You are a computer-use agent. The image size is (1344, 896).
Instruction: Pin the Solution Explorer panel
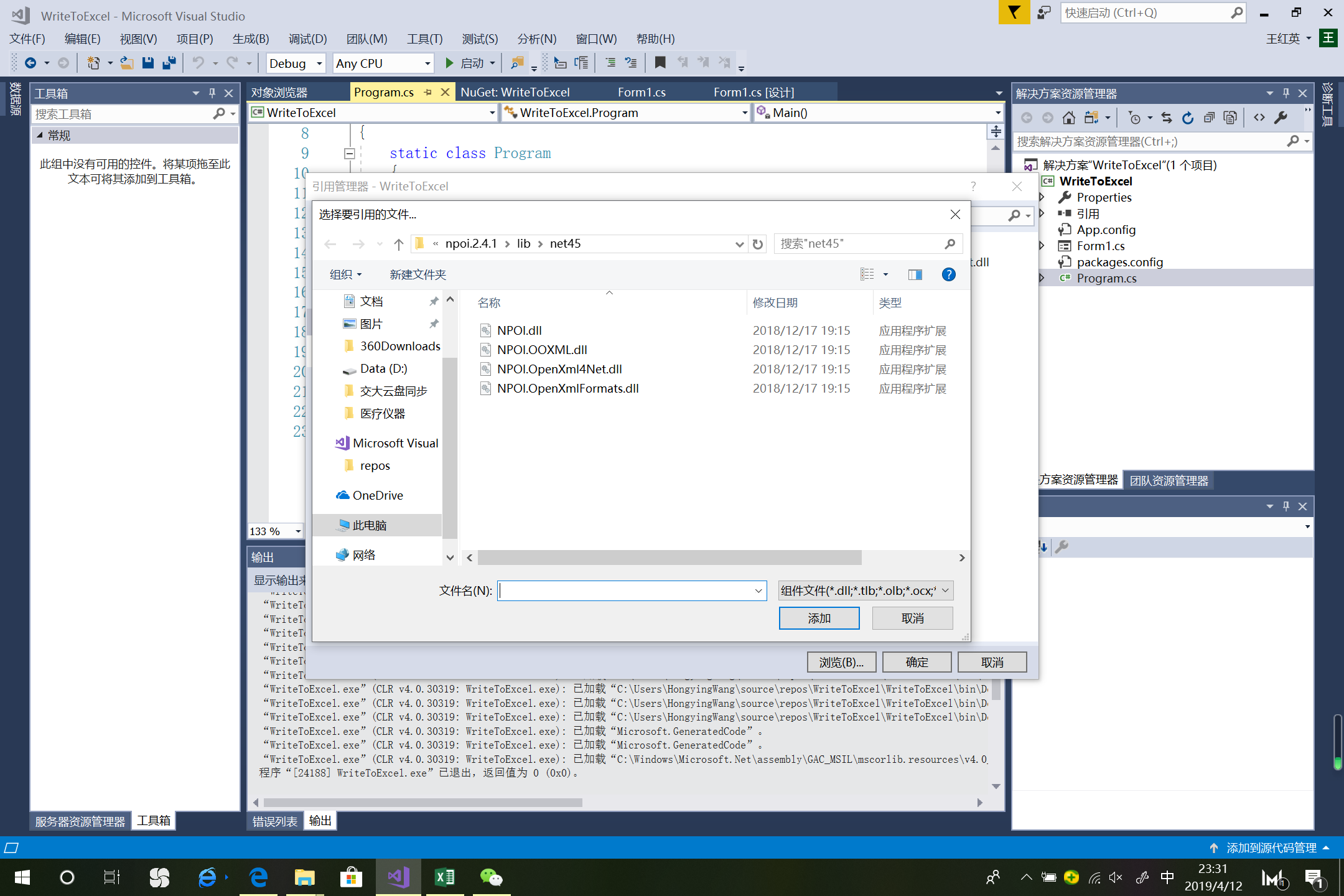[1286, 93]
